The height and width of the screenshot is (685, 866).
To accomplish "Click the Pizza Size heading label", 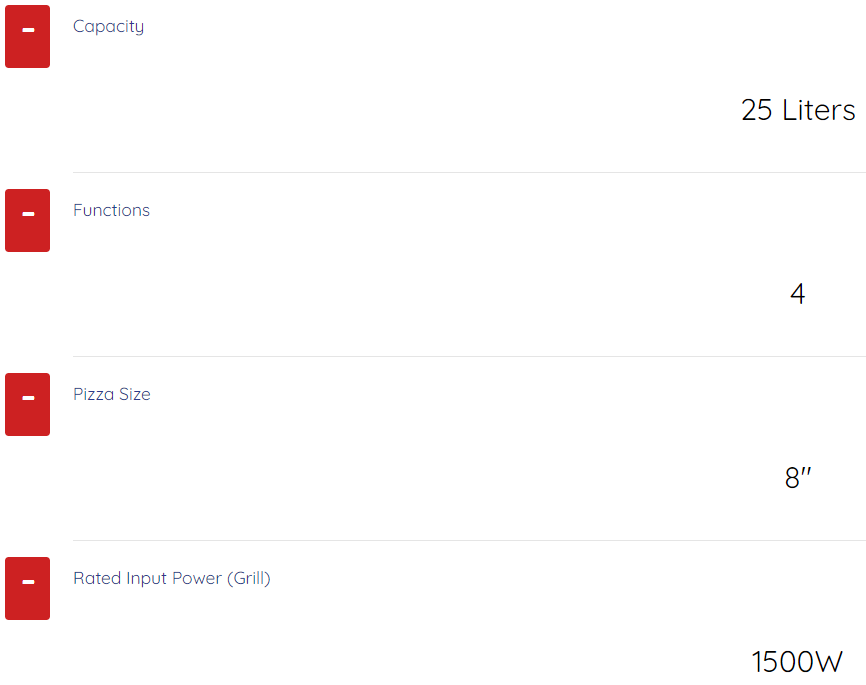I will coord(112,394).
